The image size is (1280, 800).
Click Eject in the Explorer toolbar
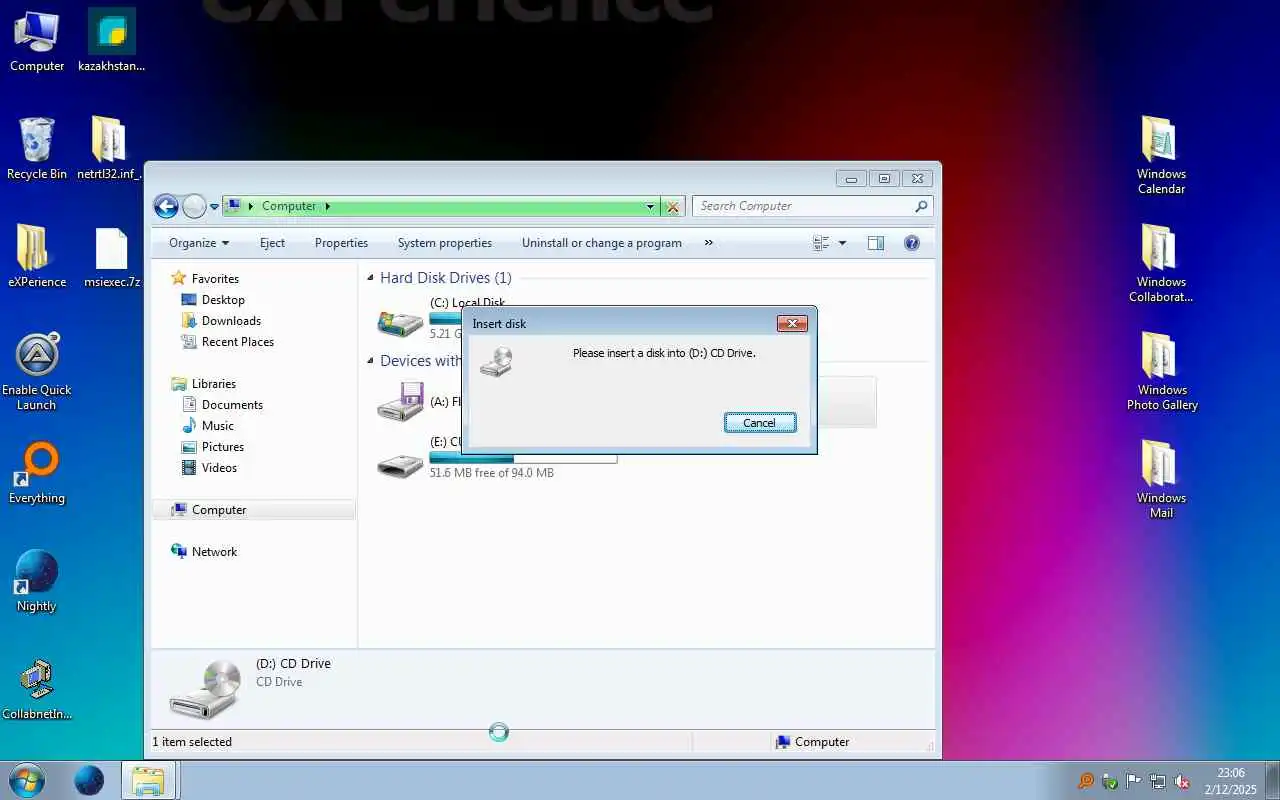pyautogui.click(x=272, y=243)
